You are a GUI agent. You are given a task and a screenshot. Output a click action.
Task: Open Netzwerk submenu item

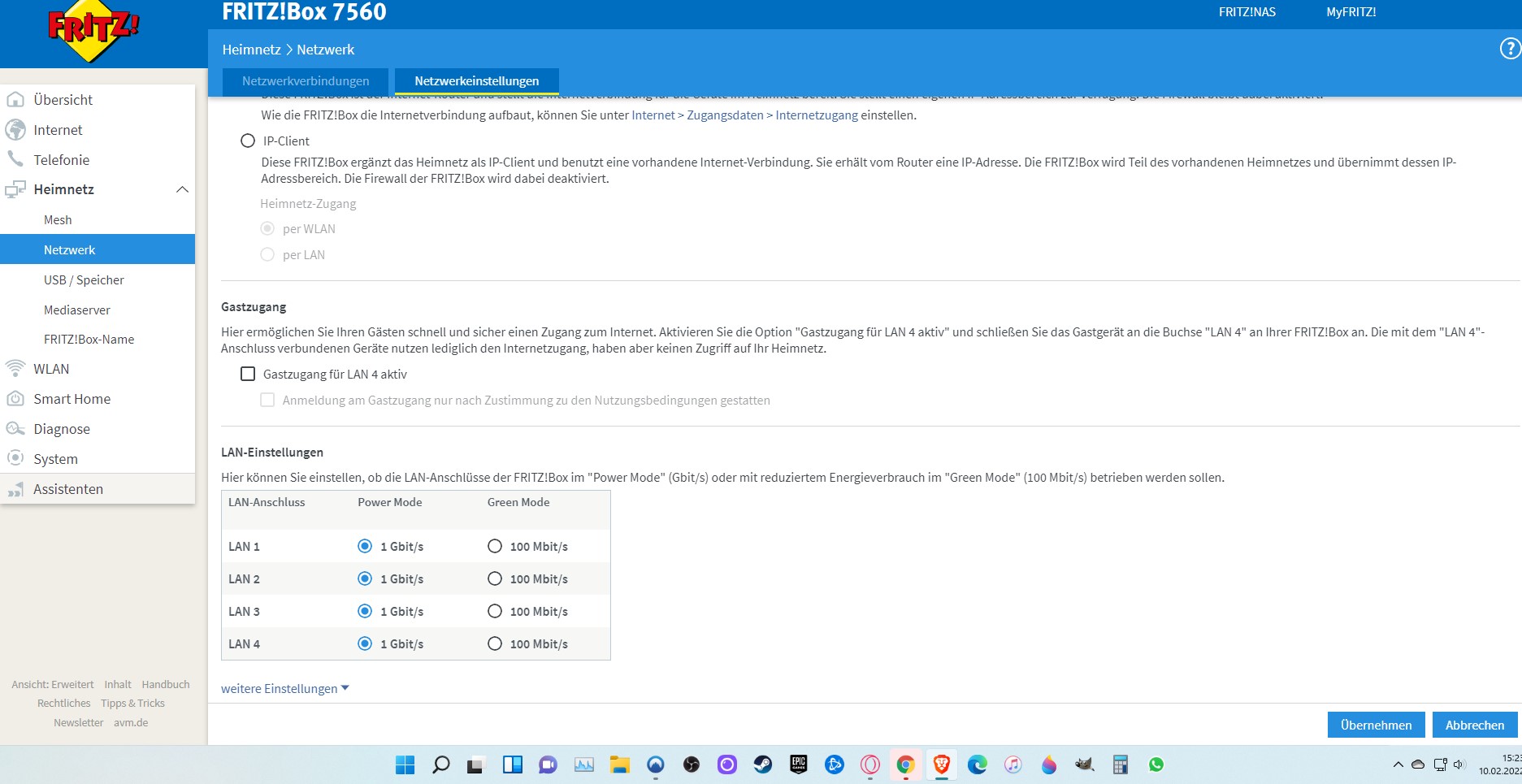coord(98,249)
